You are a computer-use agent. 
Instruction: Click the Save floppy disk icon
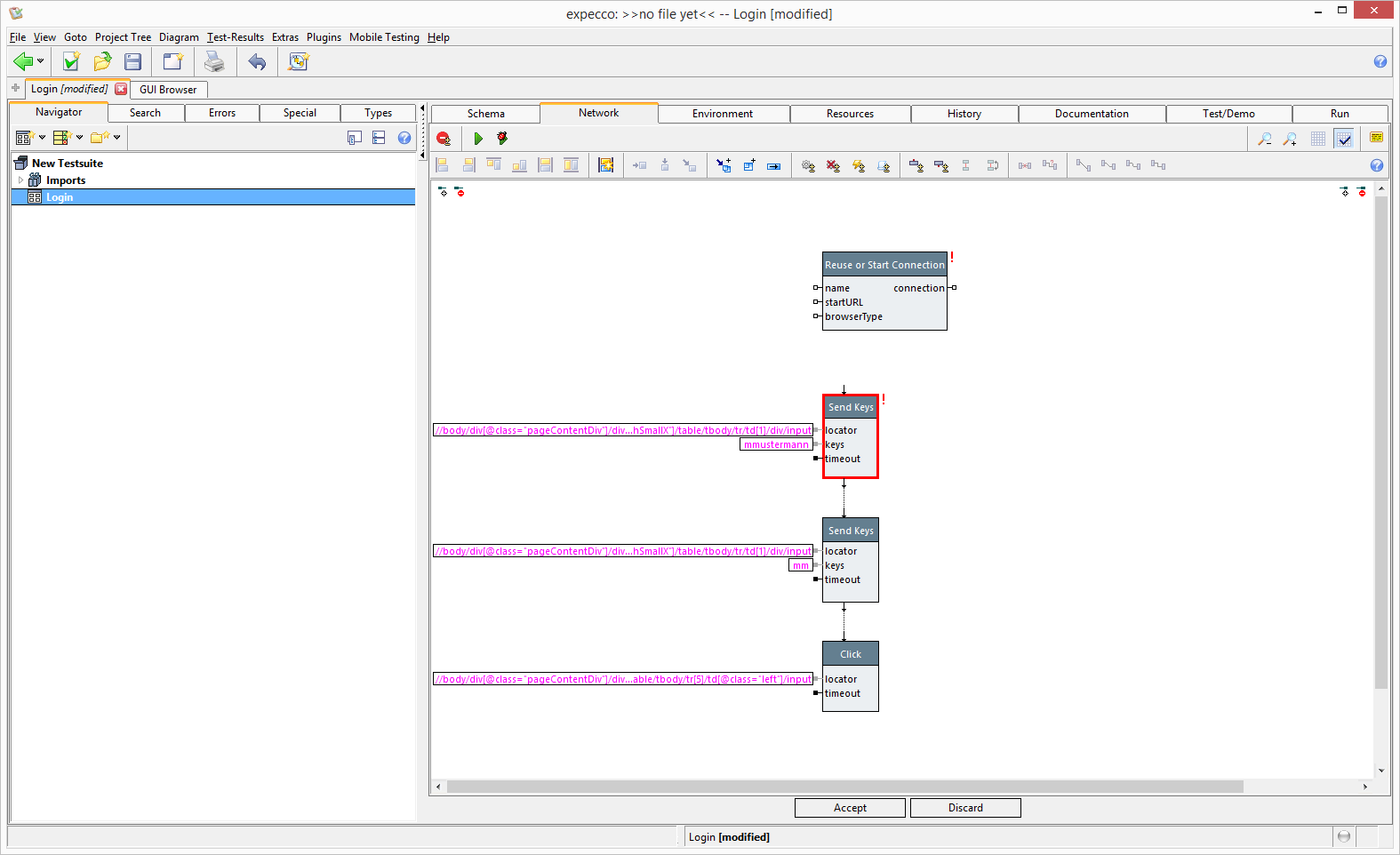pyautogui.click(x=133, y=61)
